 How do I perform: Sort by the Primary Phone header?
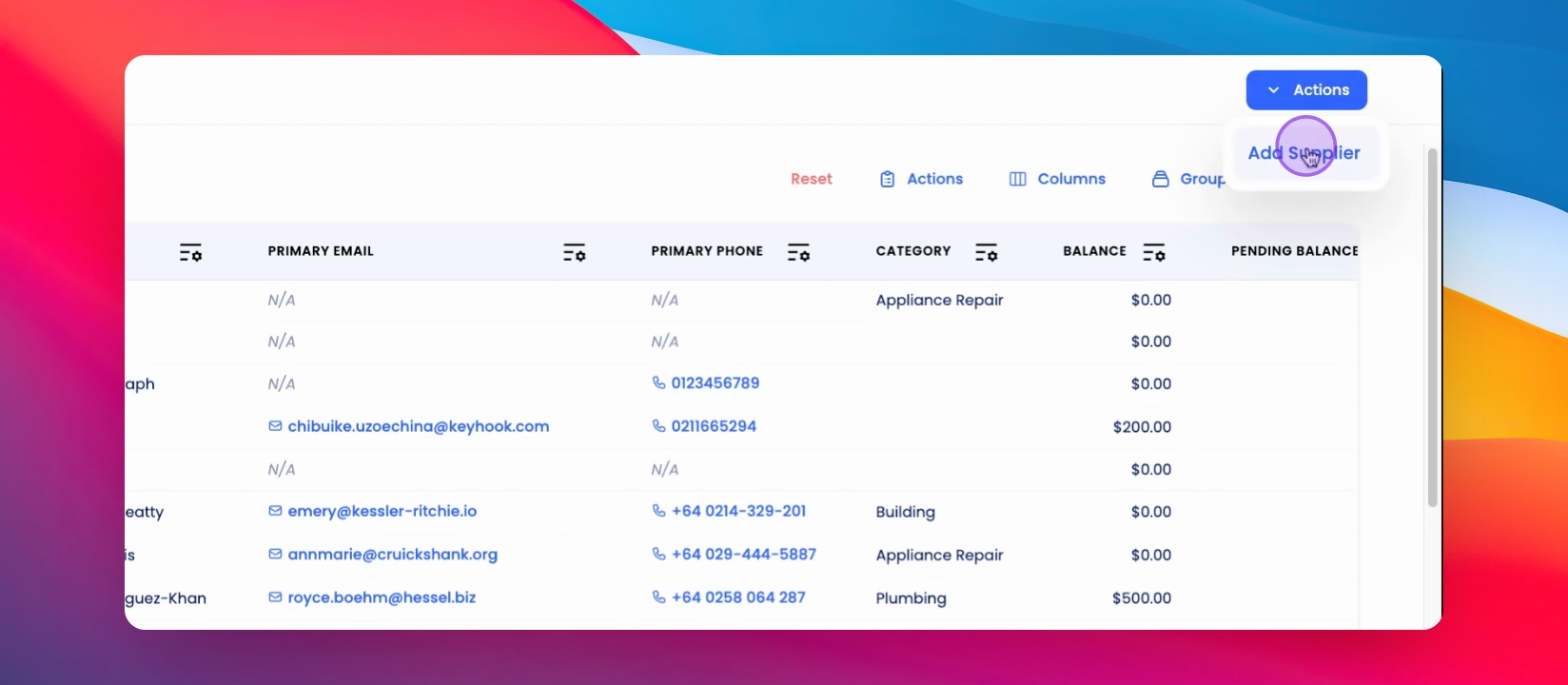pos(707,251)
